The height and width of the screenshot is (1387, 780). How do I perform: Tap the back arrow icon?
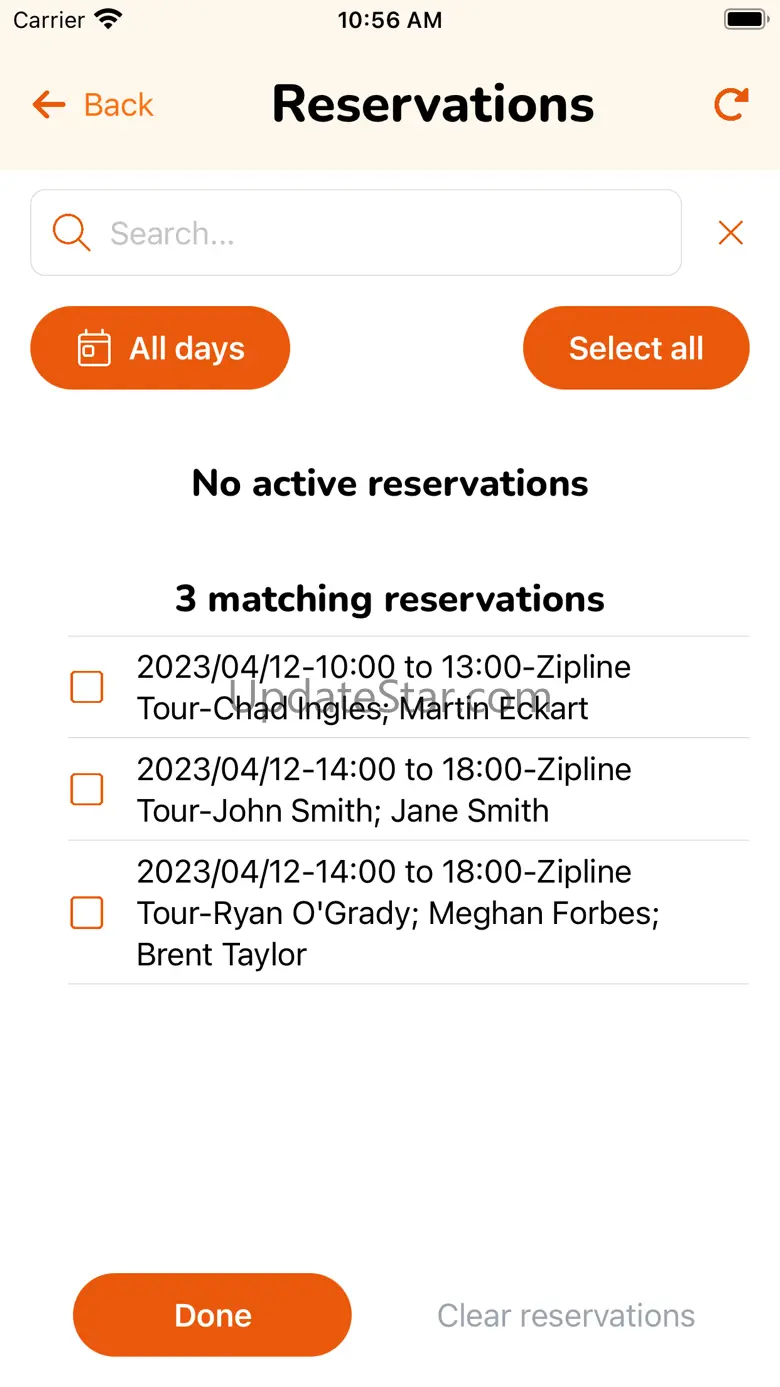point(49,105)
